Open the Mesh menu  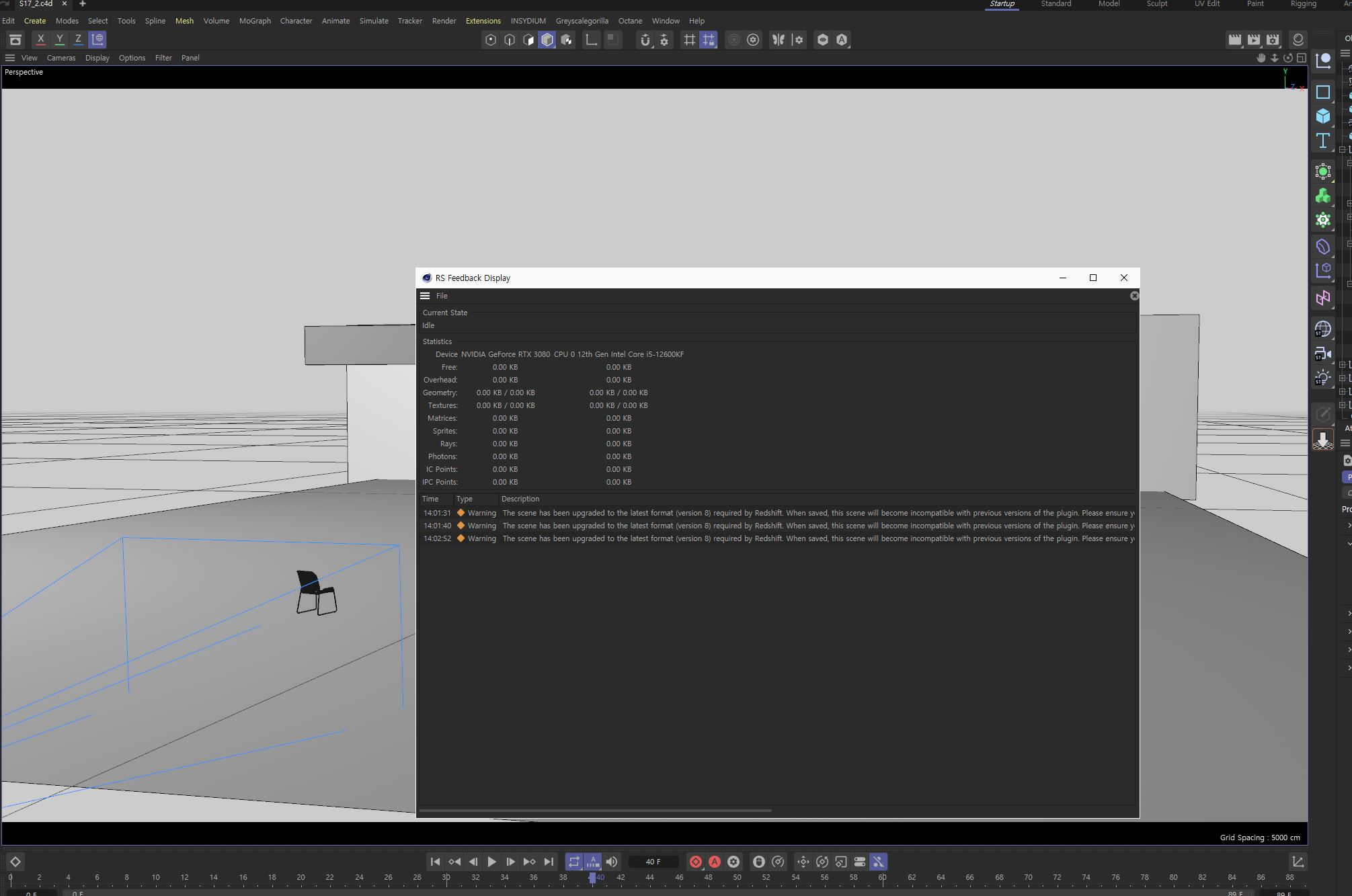(x=185, y=20)
